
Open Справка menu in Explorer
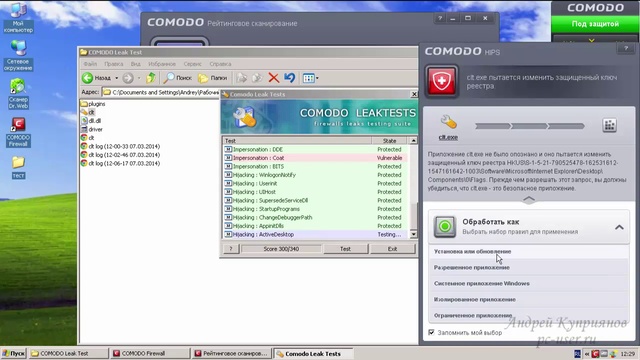pos(220,64)
